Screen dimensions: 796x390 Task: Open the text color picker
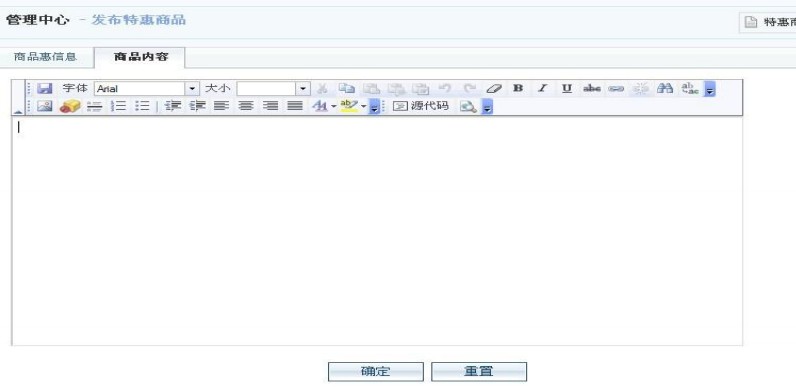click(320, 106)
